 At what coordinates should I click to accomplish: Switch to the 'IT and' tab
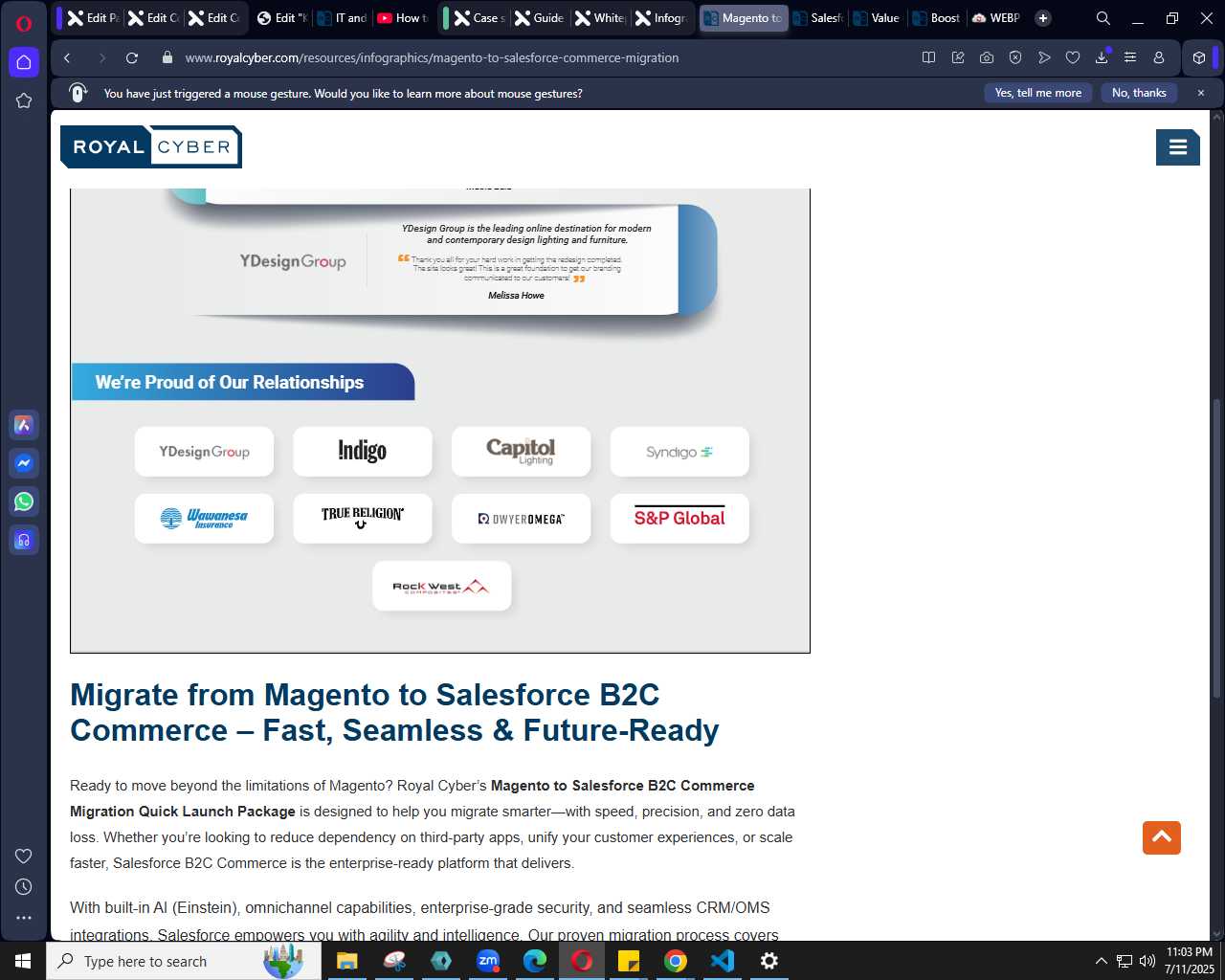(343, 18)
